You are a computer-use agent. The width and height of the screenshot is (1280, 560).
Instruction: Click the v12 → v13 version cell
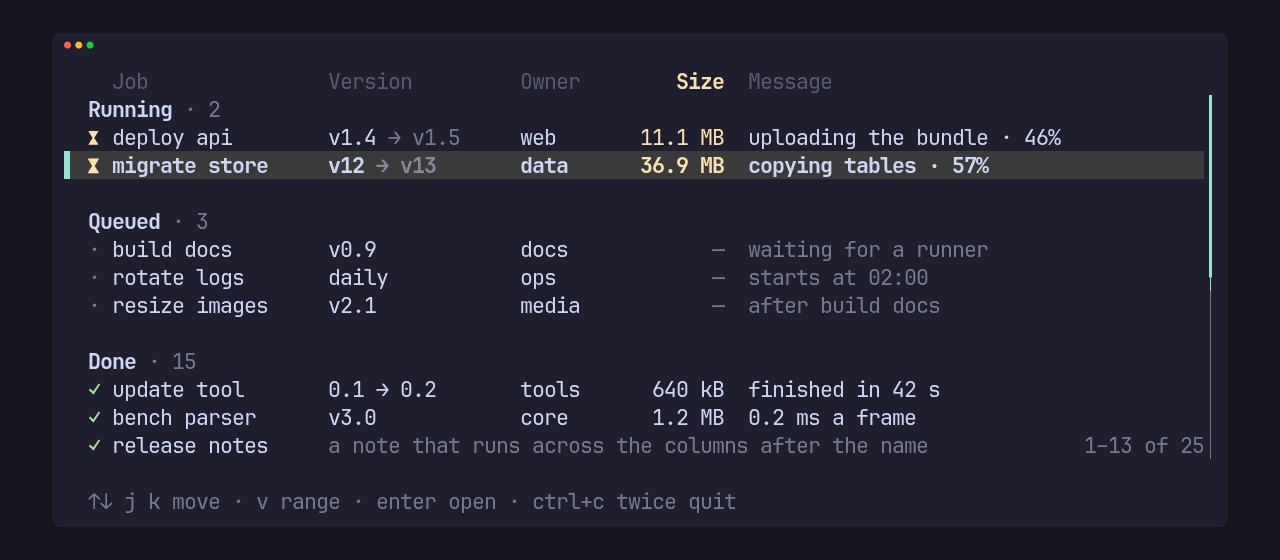pos(382,166)
